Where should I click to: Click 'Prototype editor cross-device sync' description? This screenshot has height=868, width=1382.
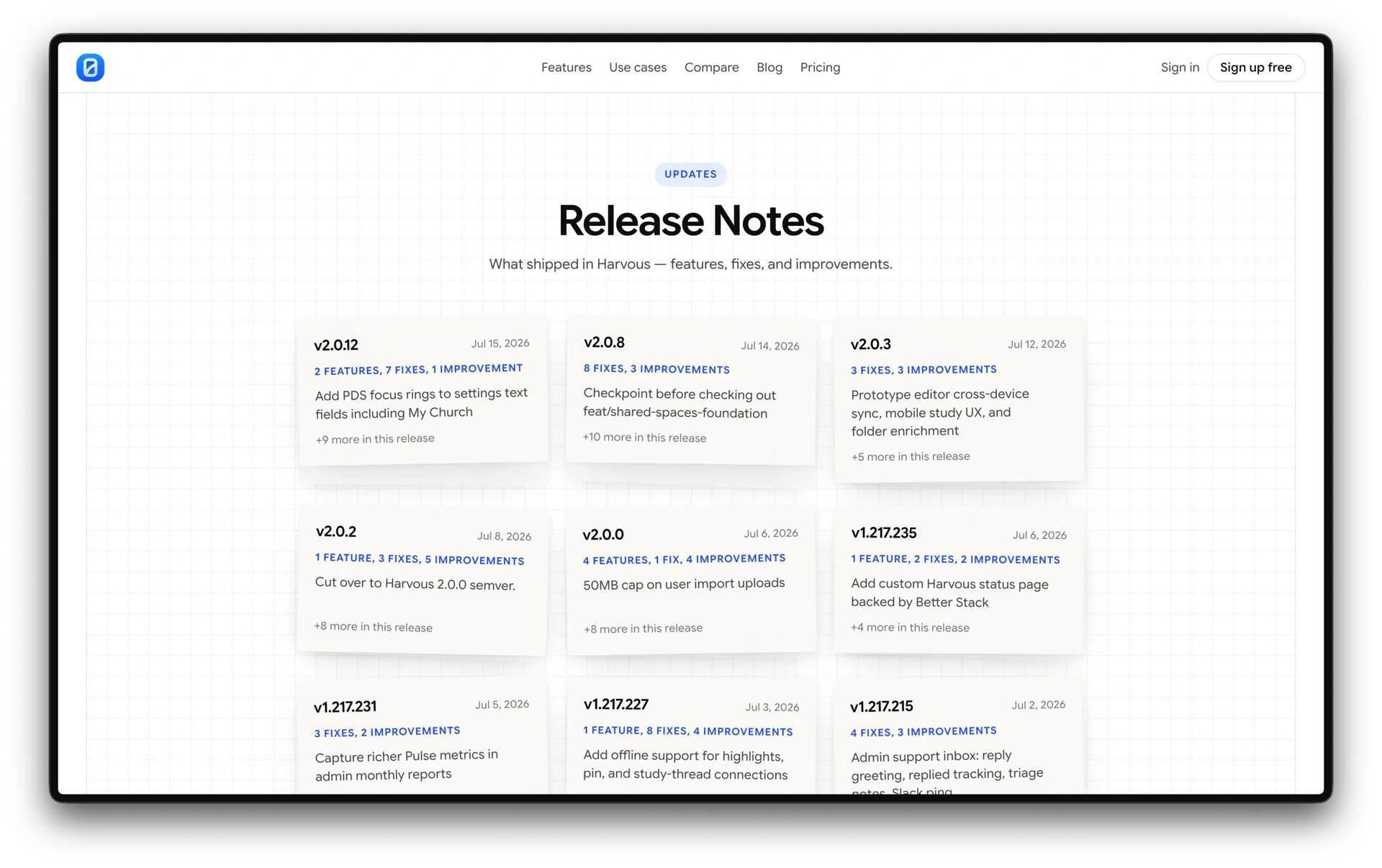pyautogui.click(x=940, y=412)
